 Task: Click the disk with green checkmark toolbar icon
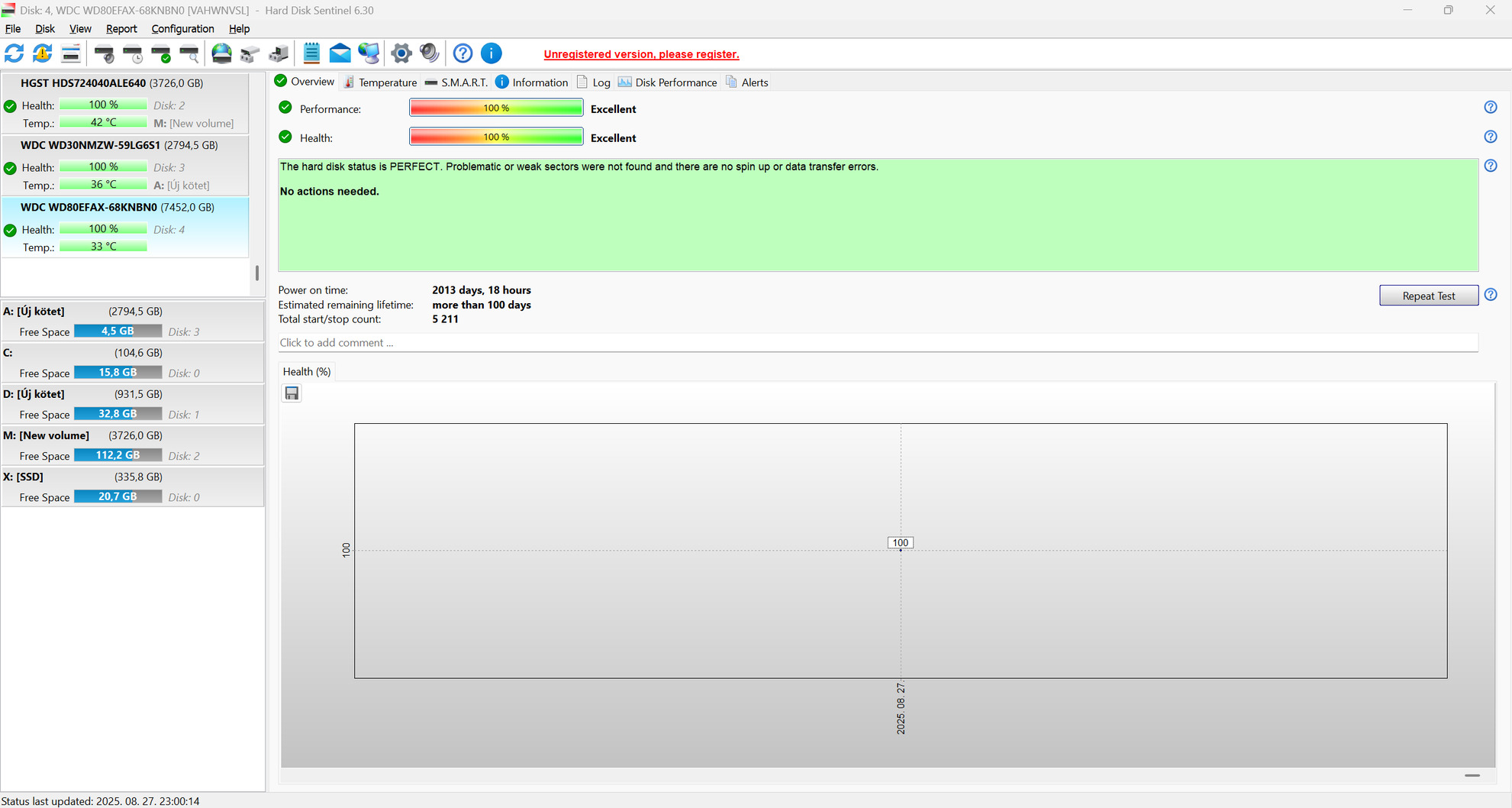click(161, 53)
